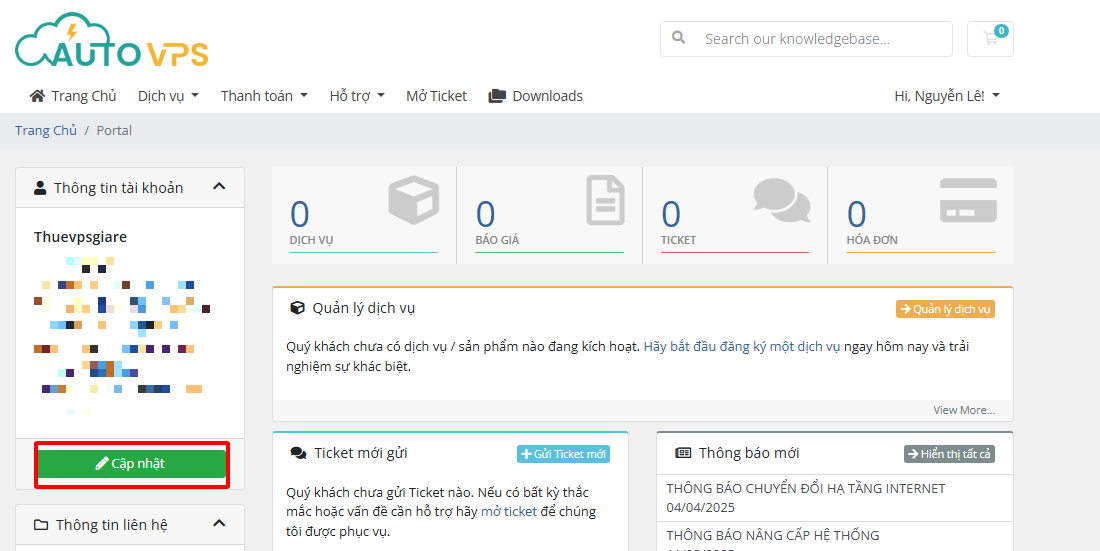Open the Thanh toán dropdown menu
Viewport: 1100px width, 551px height.
coord(264,95)
